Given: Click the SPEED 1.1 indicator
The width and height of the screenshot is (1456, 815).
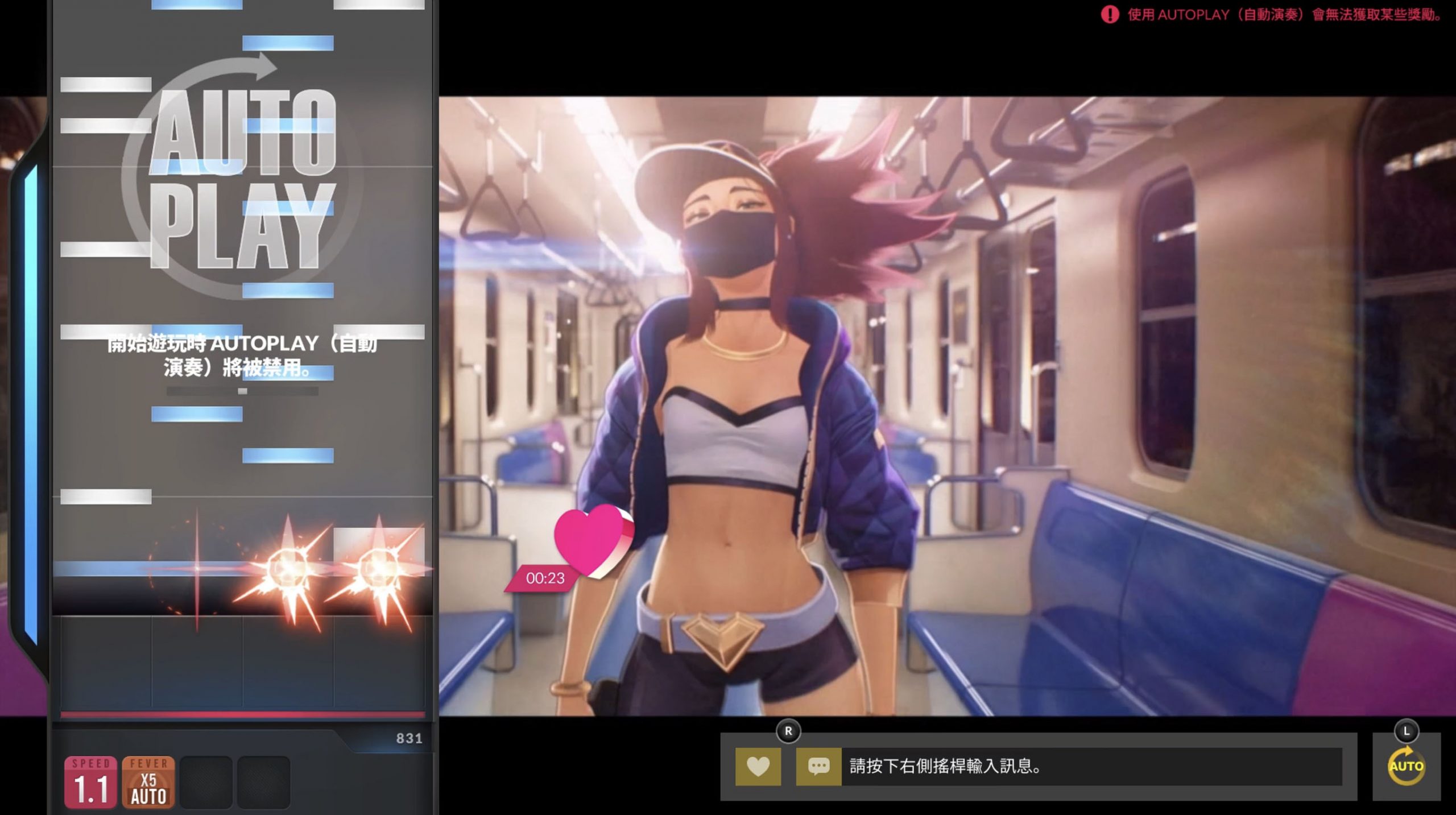Looking at the screenshot, I should [91, 782].
